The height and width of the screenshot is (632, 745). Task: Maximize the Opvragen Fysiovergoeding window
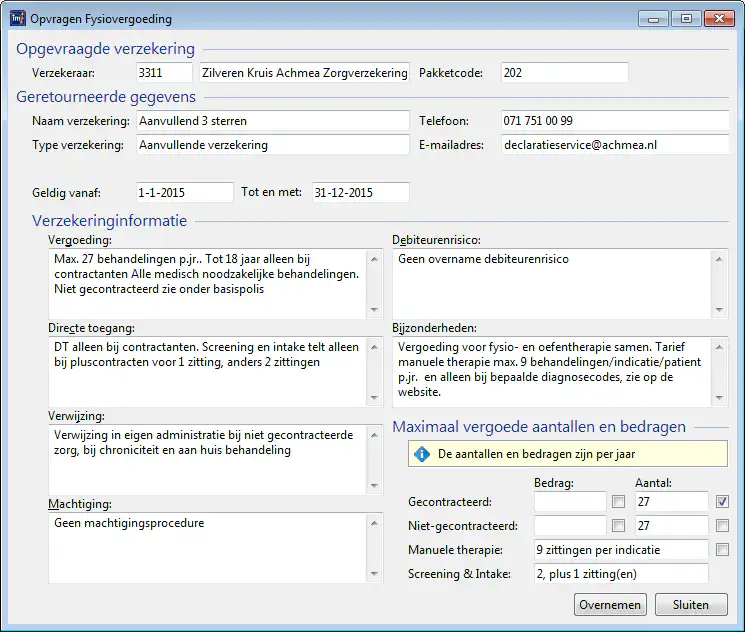684,18
